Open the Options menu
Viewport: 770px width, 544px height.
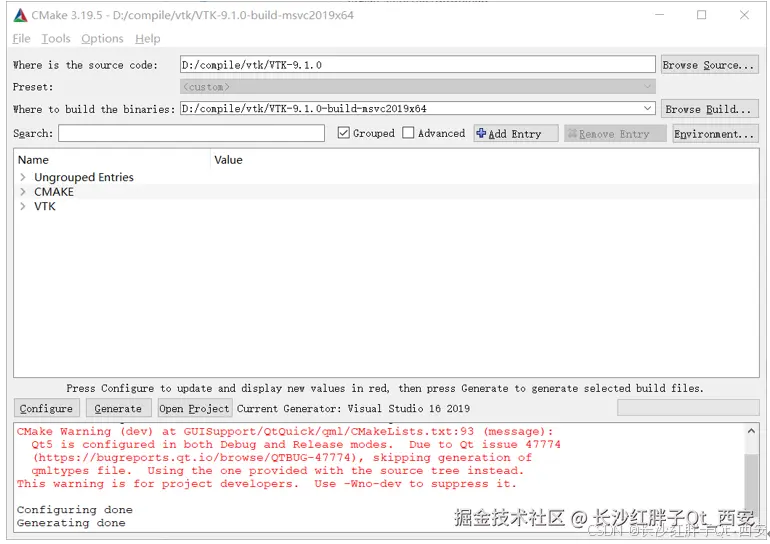click(102, 39)
